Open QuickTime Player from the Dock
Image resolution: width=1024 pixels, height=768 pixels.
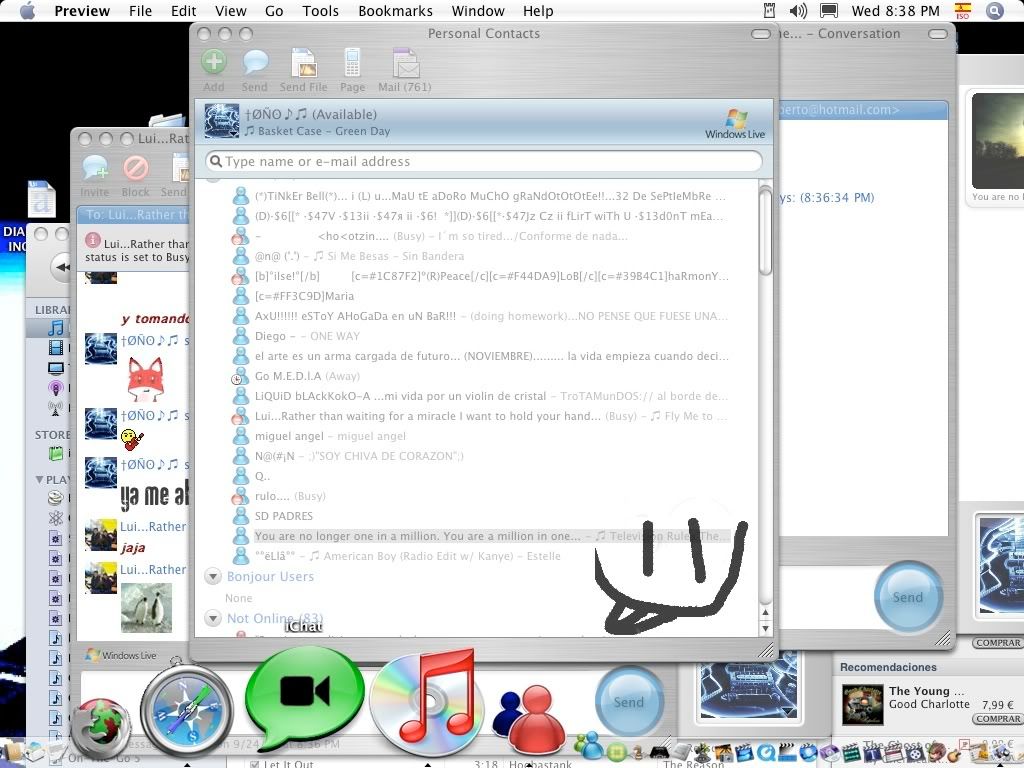[765, 752]
